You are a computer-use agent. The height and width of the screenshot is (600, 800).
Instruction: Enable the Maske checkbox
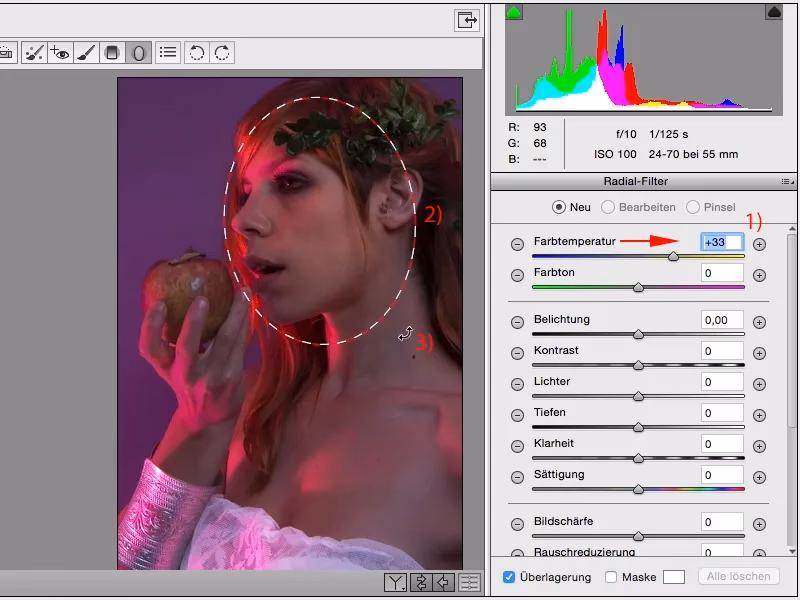coord(611,577)
